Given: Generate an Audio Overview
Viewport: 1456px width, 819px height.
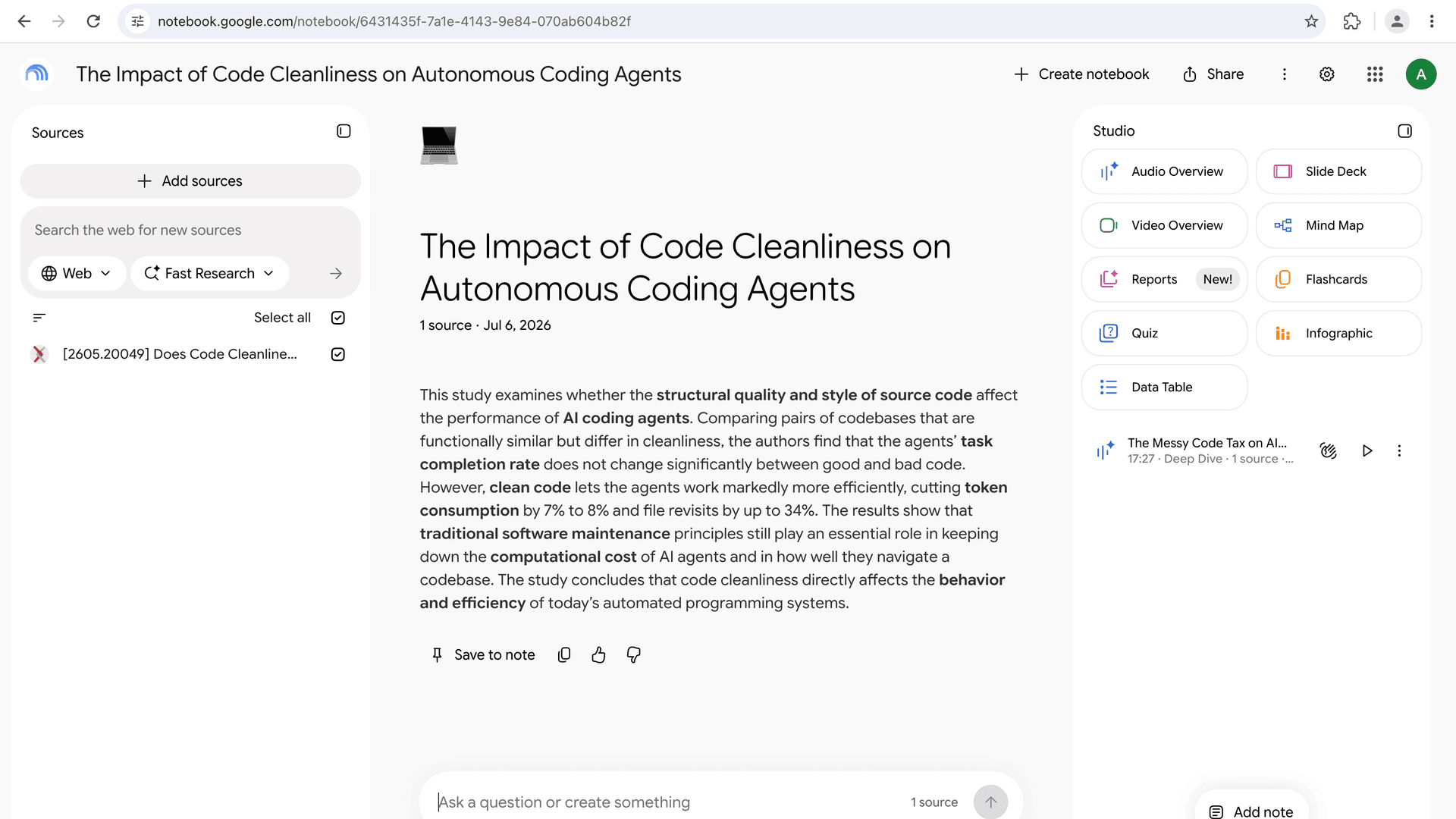Looking at the screenshot, I should tap(1164, 171).
